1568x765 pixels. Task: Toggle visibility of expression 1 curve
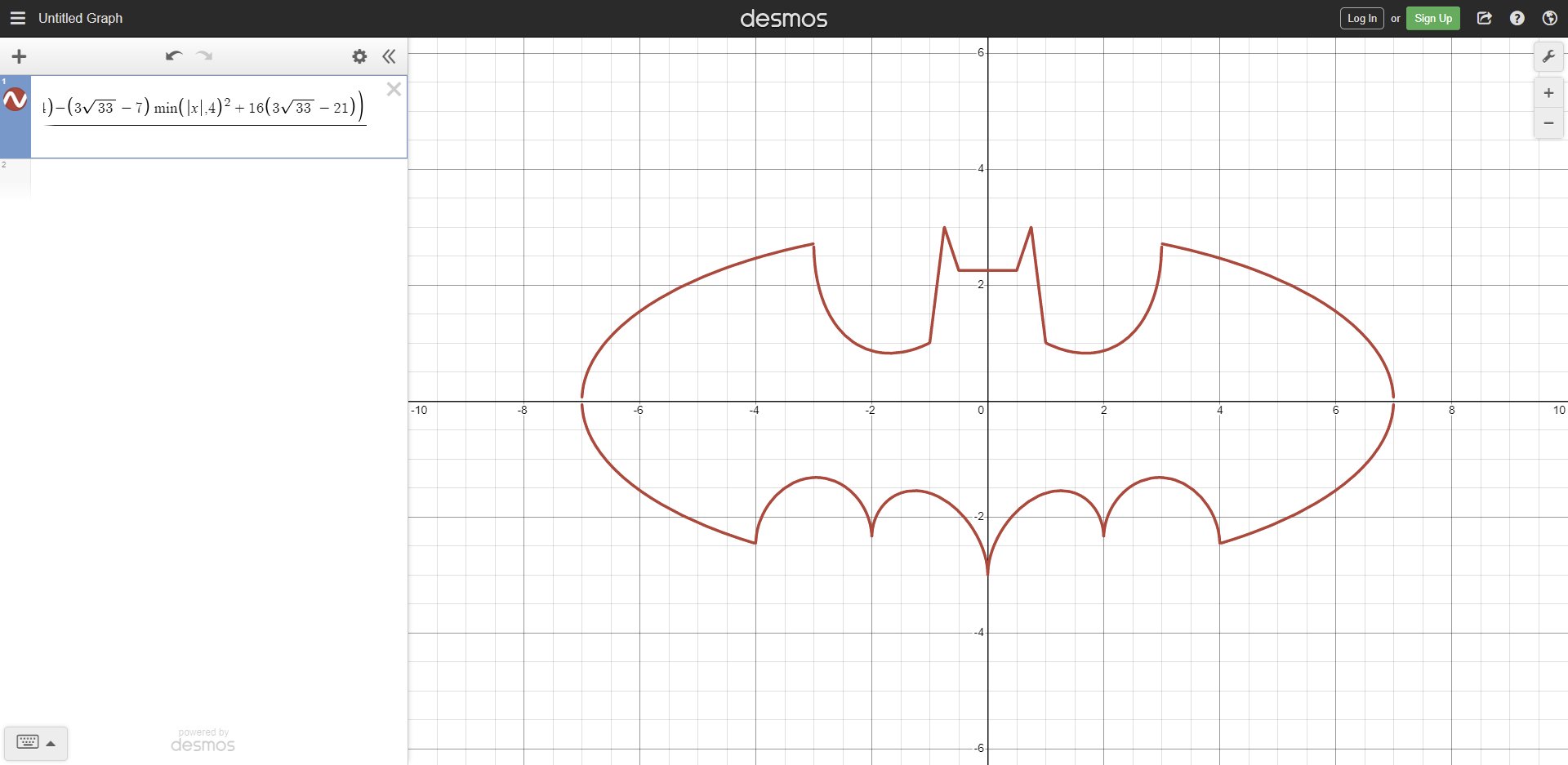click(16, 100)
